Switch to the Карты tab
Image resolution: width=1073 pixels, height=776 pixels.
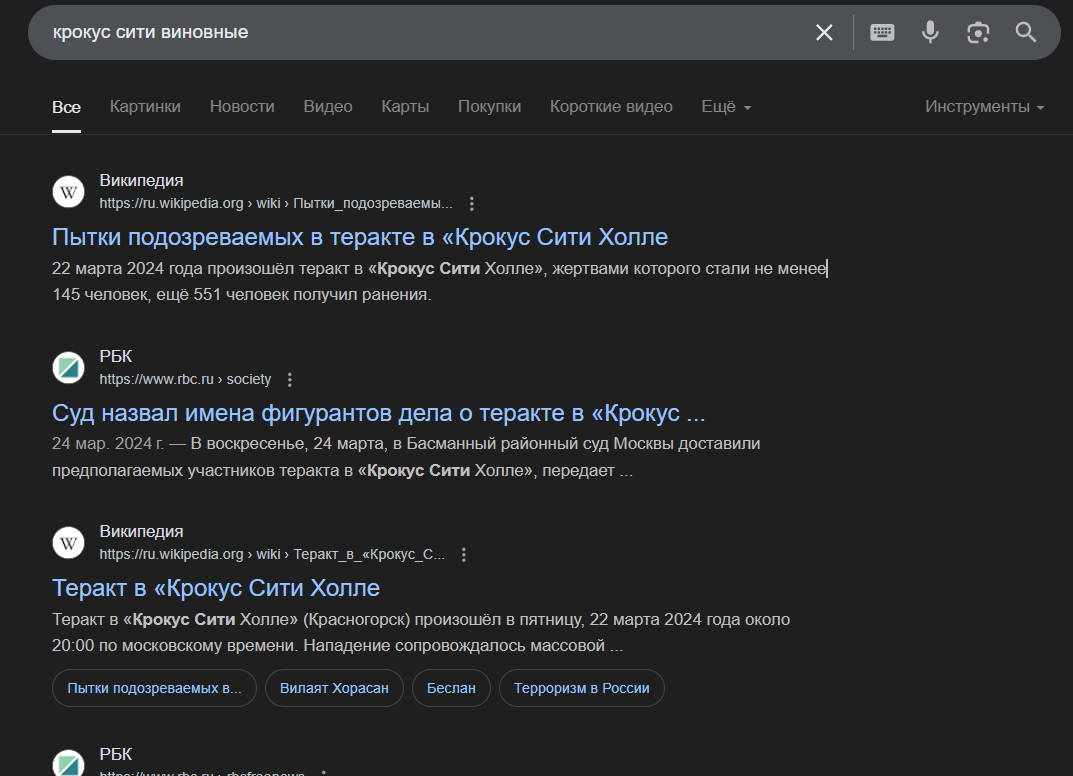tap(405, 107)
